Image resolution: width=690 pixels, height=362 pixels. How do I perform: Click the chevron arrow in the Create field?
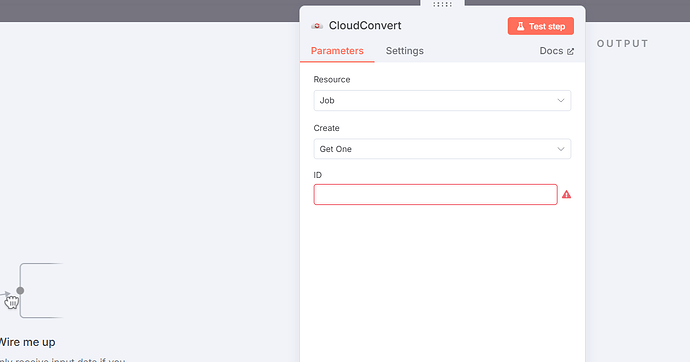[561, 149]
